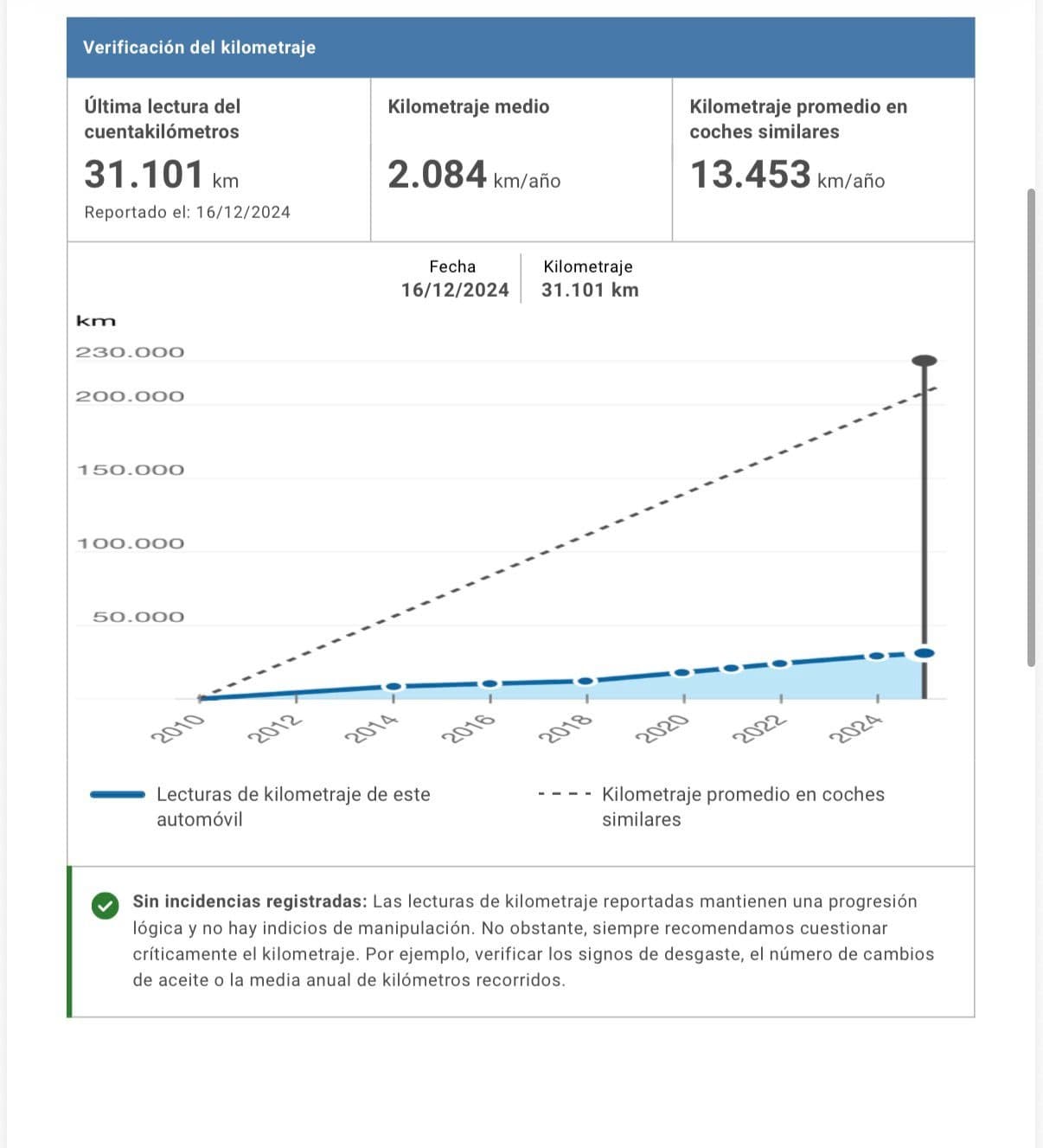The image size is (1043, 1148).
Task: Click the highlighted final reading point on the chart
Action: (x=925, y=653)
